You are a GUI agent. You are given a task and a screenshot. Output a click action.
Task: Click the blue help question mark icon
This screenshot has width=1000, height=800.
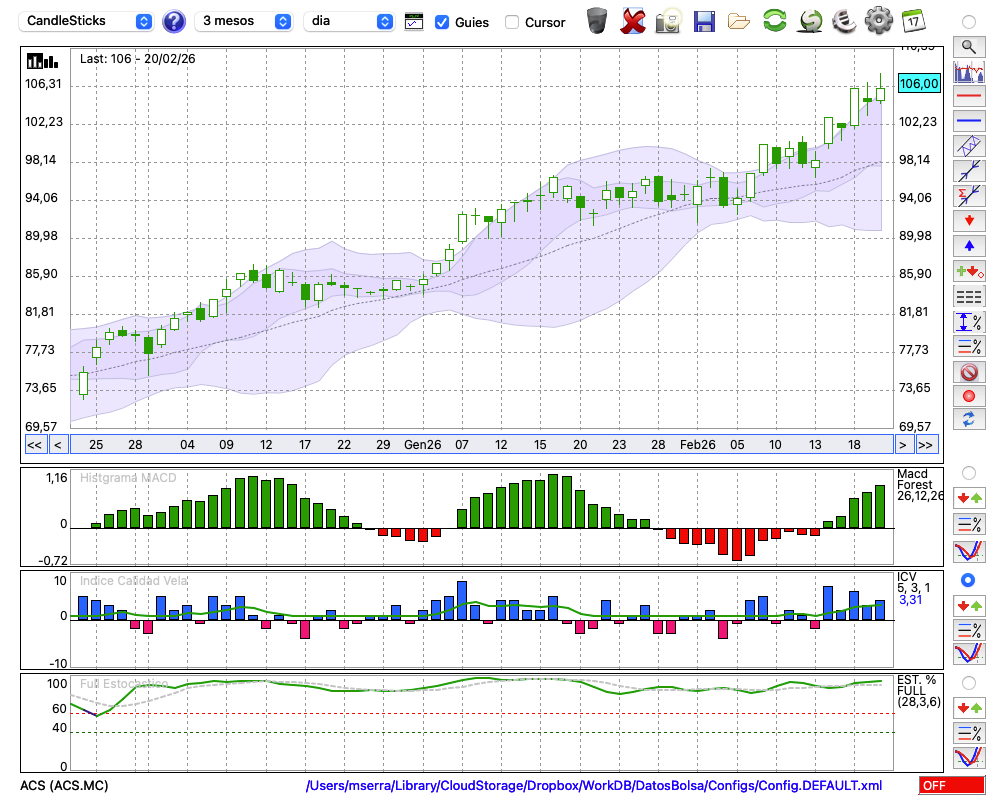[x=174, y=21]
